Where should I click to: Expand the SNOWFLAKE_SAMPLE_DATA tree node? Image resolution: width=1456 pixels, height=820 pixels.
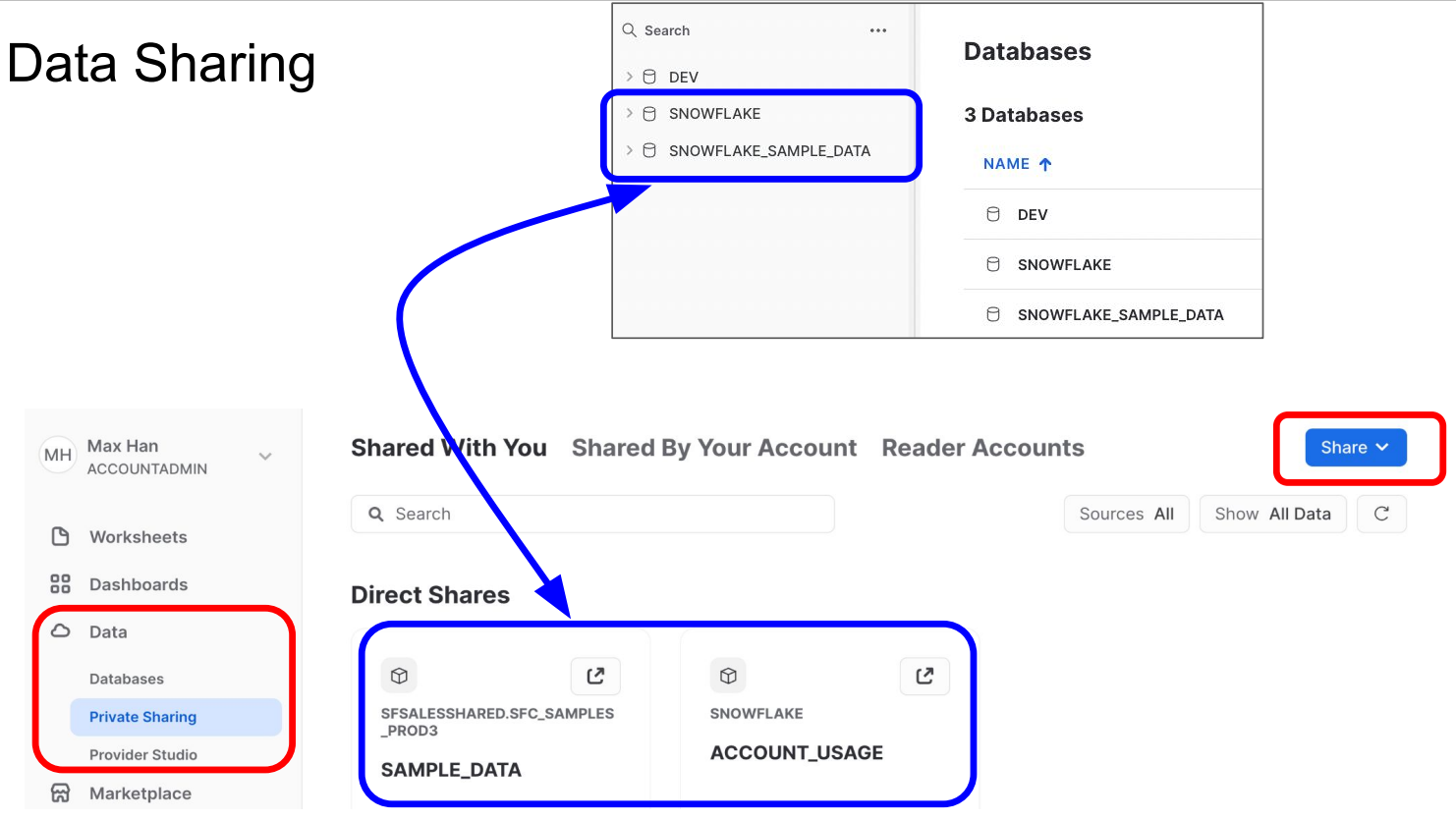pos(630,150)
